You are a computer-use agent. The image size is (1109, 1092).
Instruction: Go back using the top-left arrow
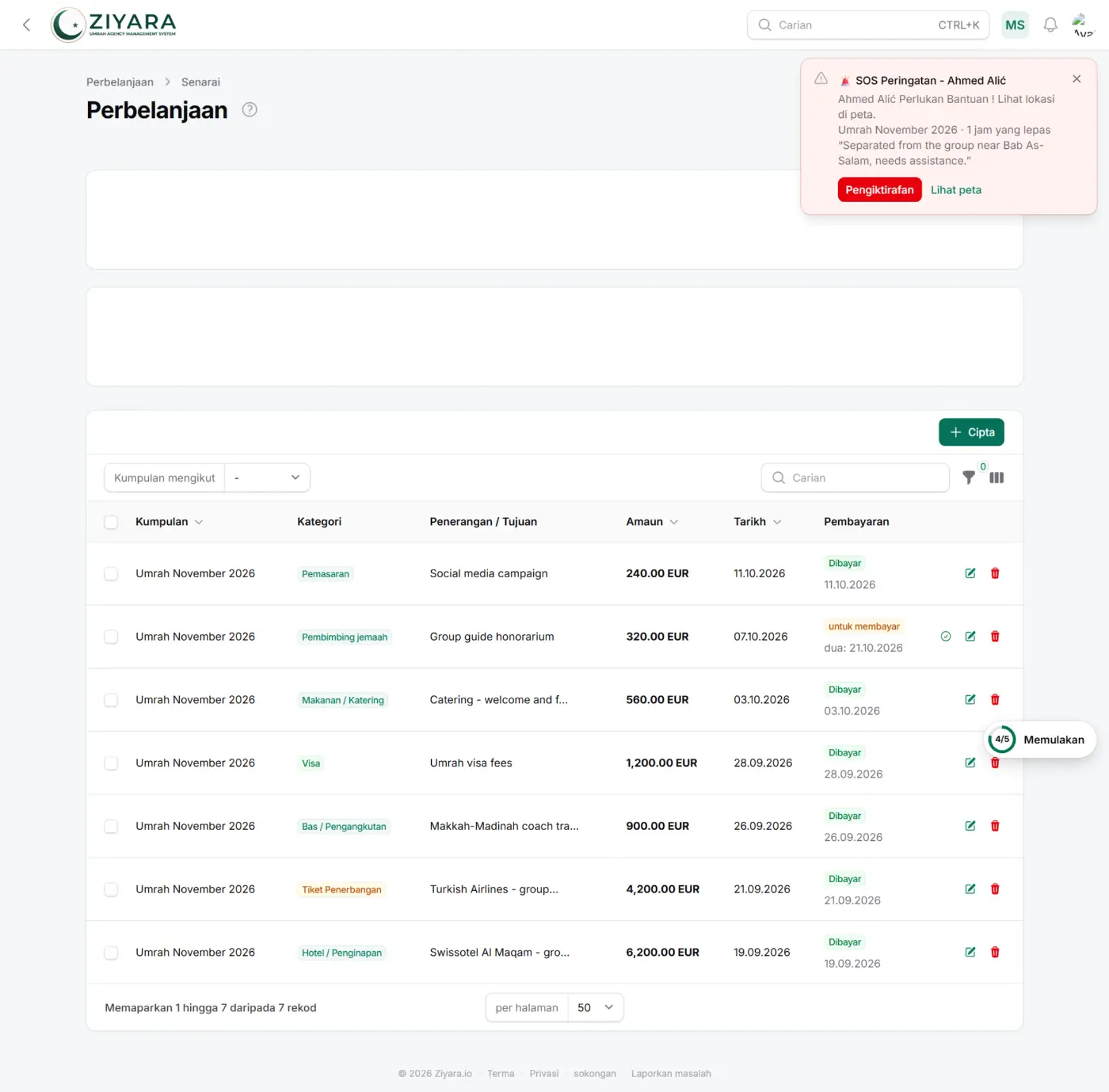pyautogui.click(x=26, y=25)
